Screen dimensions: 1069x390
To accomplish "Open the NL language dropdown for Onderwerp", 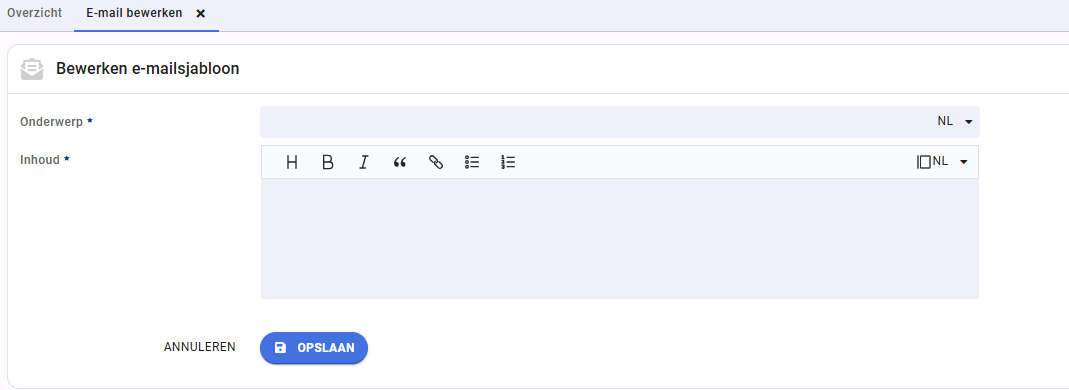I will pyautogui.click(x=954, y=121).
